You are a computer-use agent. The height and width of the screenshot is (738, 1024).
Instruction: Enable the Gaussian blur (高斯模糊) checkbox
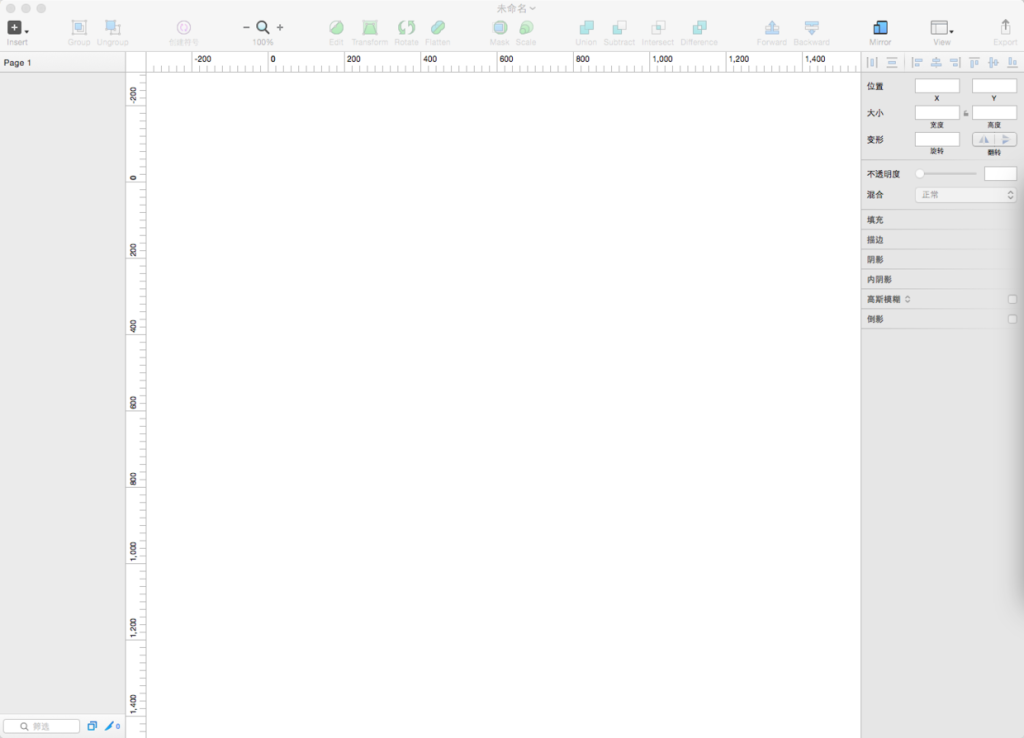pyautogui.click(x=1012, y=299)
